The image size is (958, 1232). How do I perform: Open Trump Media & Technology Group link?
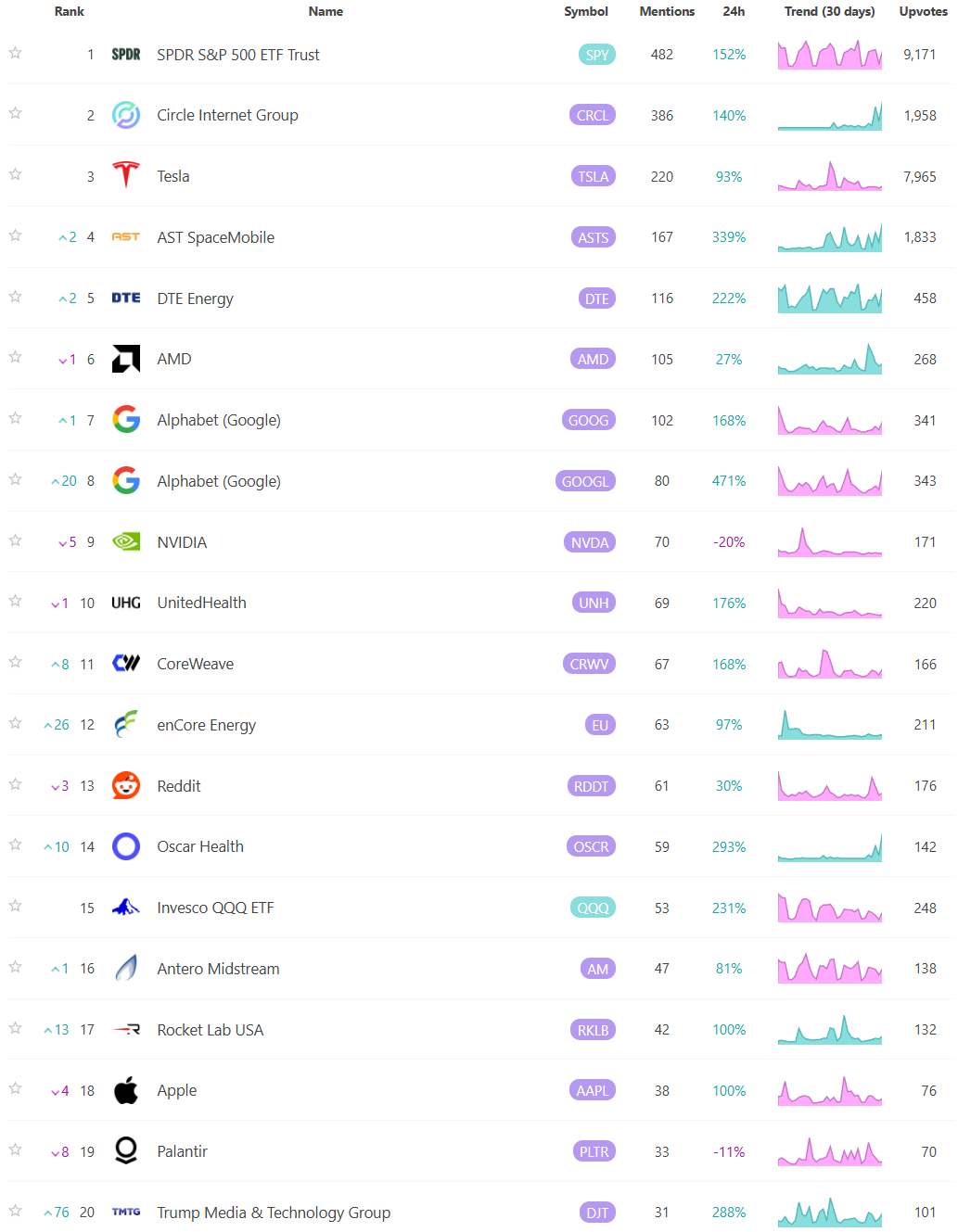[274, 1213]
